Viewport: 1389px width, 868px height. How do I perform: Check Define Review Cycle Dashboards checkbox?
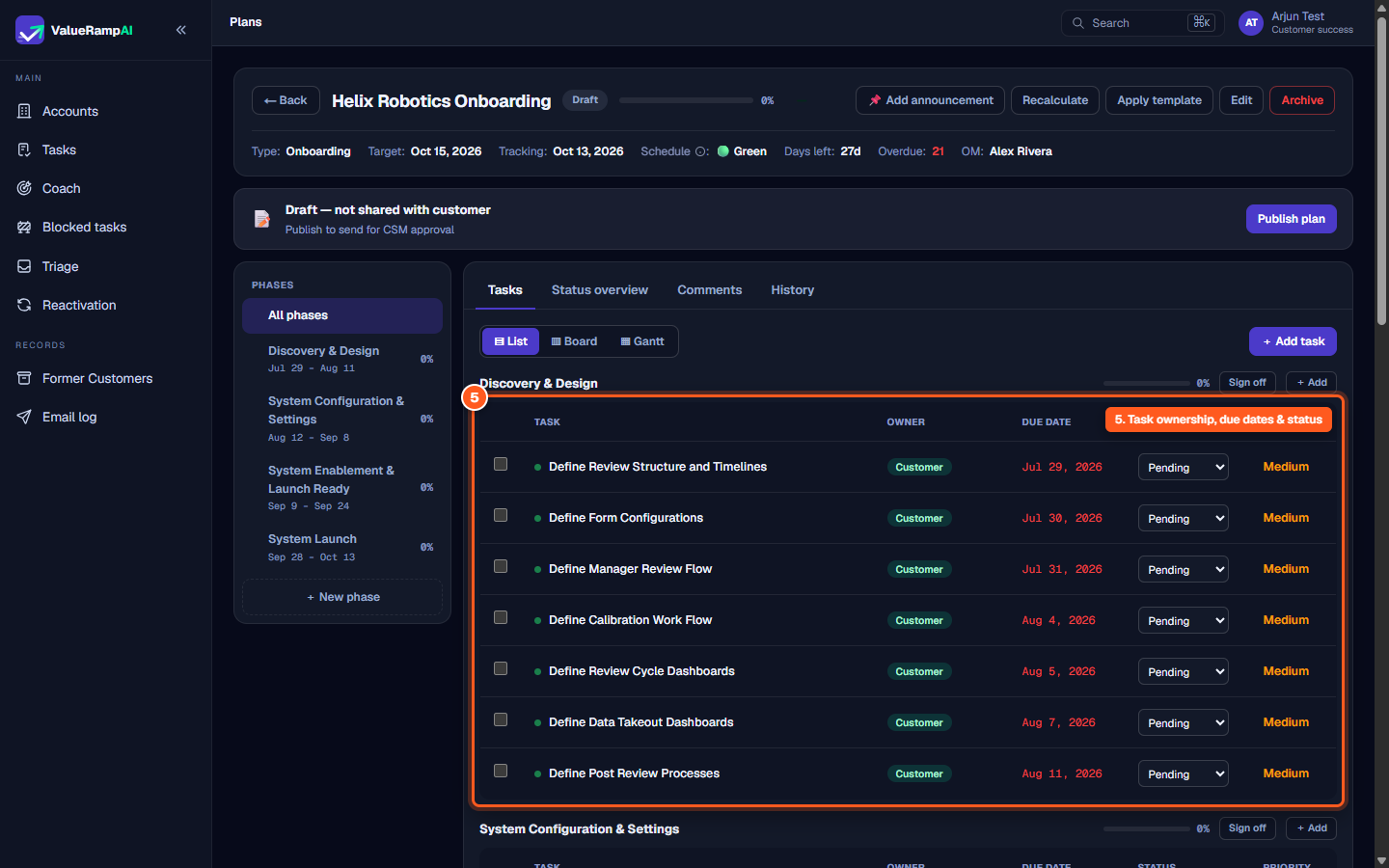[x=501, y=668]
